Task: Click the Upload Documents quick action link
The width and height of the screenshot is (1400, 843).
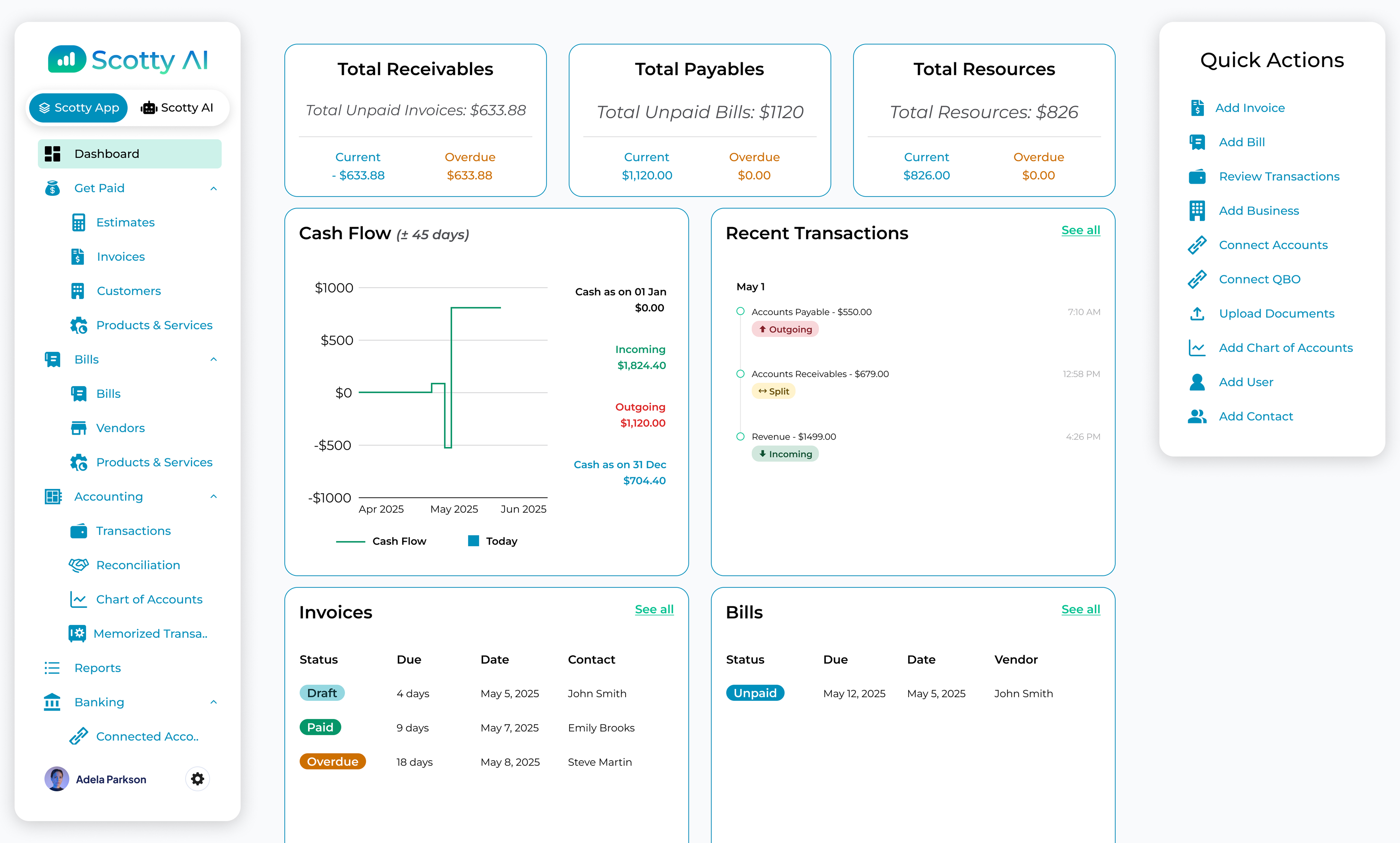Action: pyautogui.click(x=1277, y=314)
